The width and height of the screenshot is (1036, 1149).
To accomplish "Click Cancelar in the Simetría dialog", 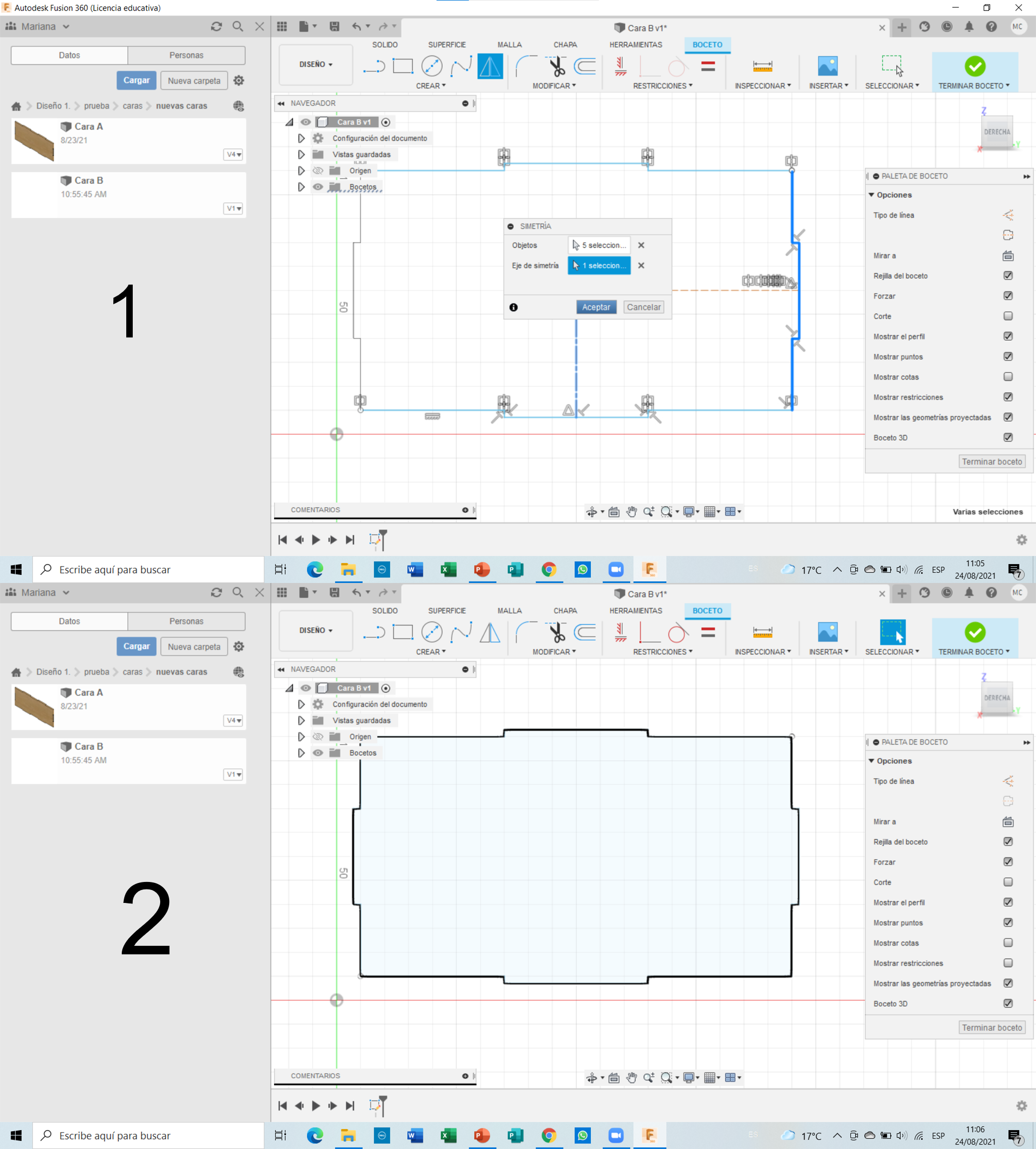I will coord(643,307).
